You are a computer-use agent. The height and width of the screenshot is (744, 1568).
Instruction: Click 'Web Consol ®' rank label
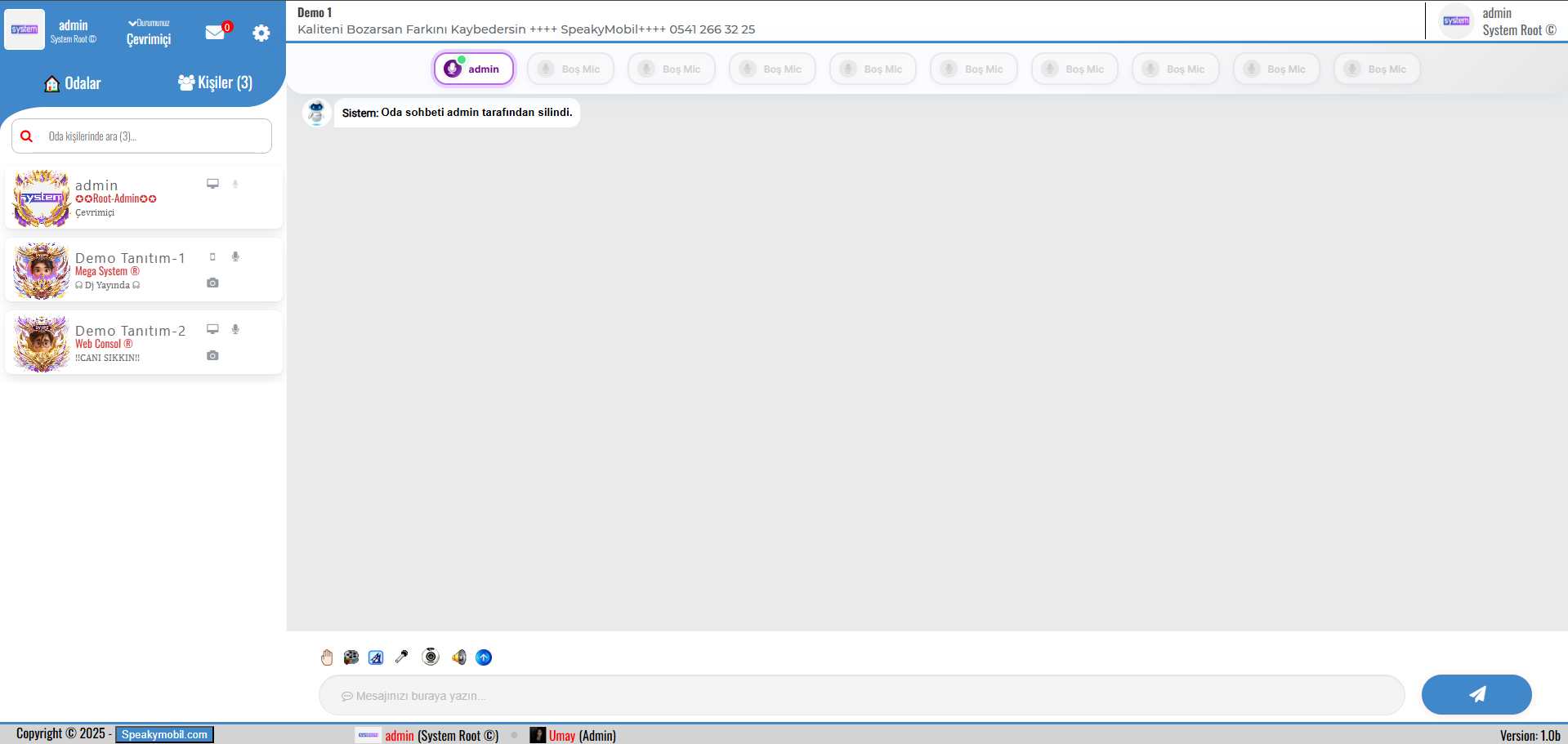[104, 344]
